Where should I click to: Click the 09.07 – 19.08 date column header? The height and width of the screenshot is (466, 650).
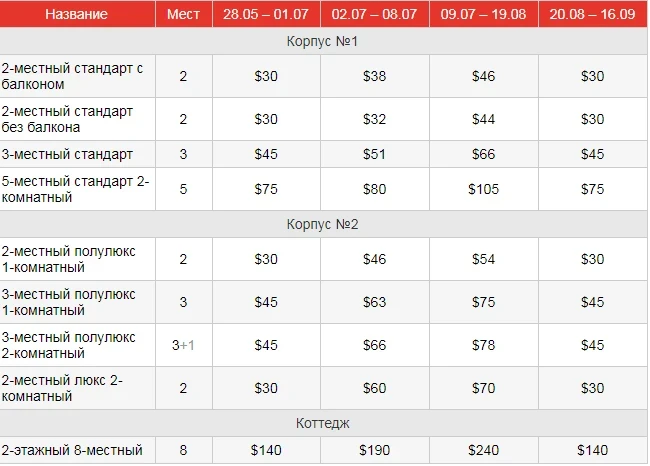[x=483, y=14]
